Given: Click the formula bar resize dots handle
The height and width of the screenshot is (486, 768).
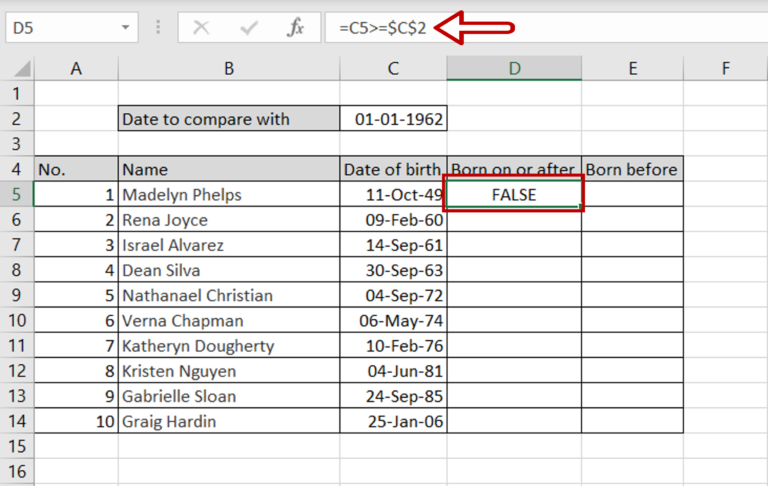Looking at the screenshot, I should pyautogui.click(x=157, y=28).
